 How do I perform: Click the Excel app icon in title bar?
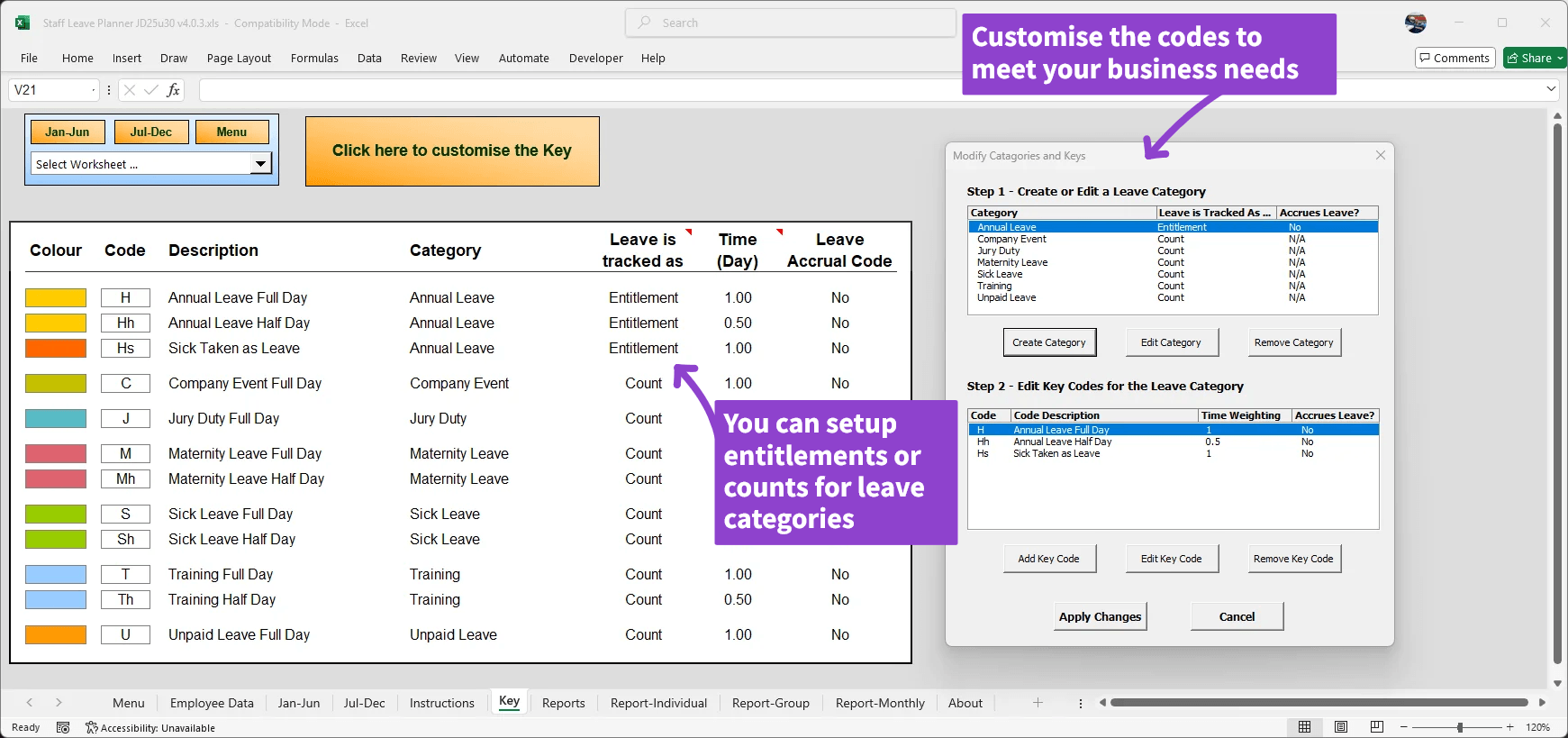click(x=23, y=23)
